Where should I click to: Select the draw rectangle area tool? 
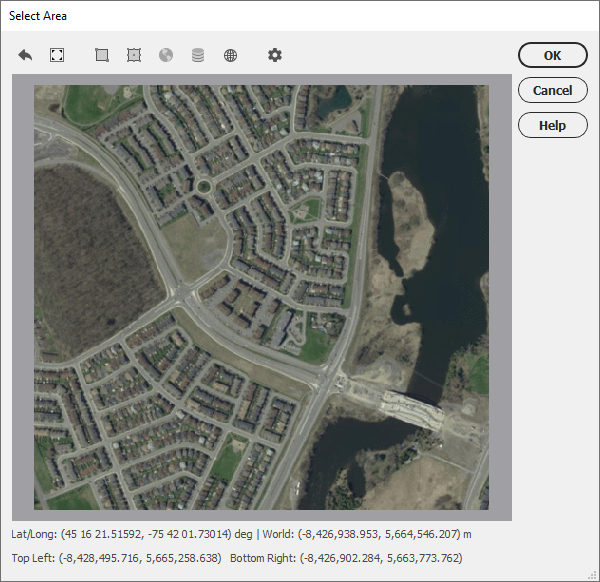click(102, 55)
